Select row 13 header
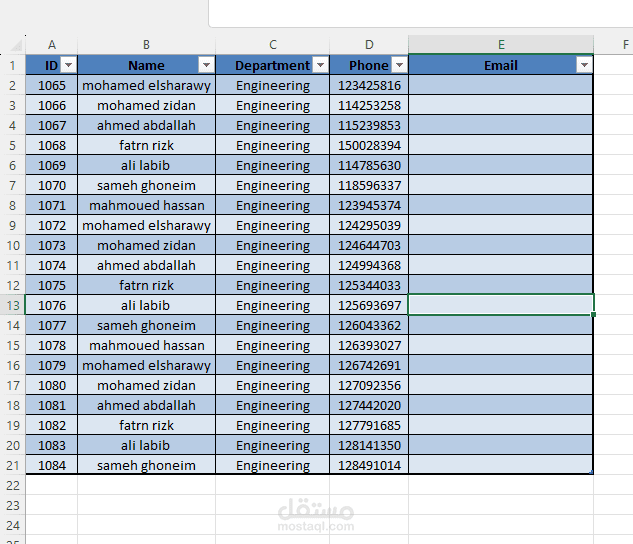The height and width of the screenshot is (544, 633). pos(13,305)
